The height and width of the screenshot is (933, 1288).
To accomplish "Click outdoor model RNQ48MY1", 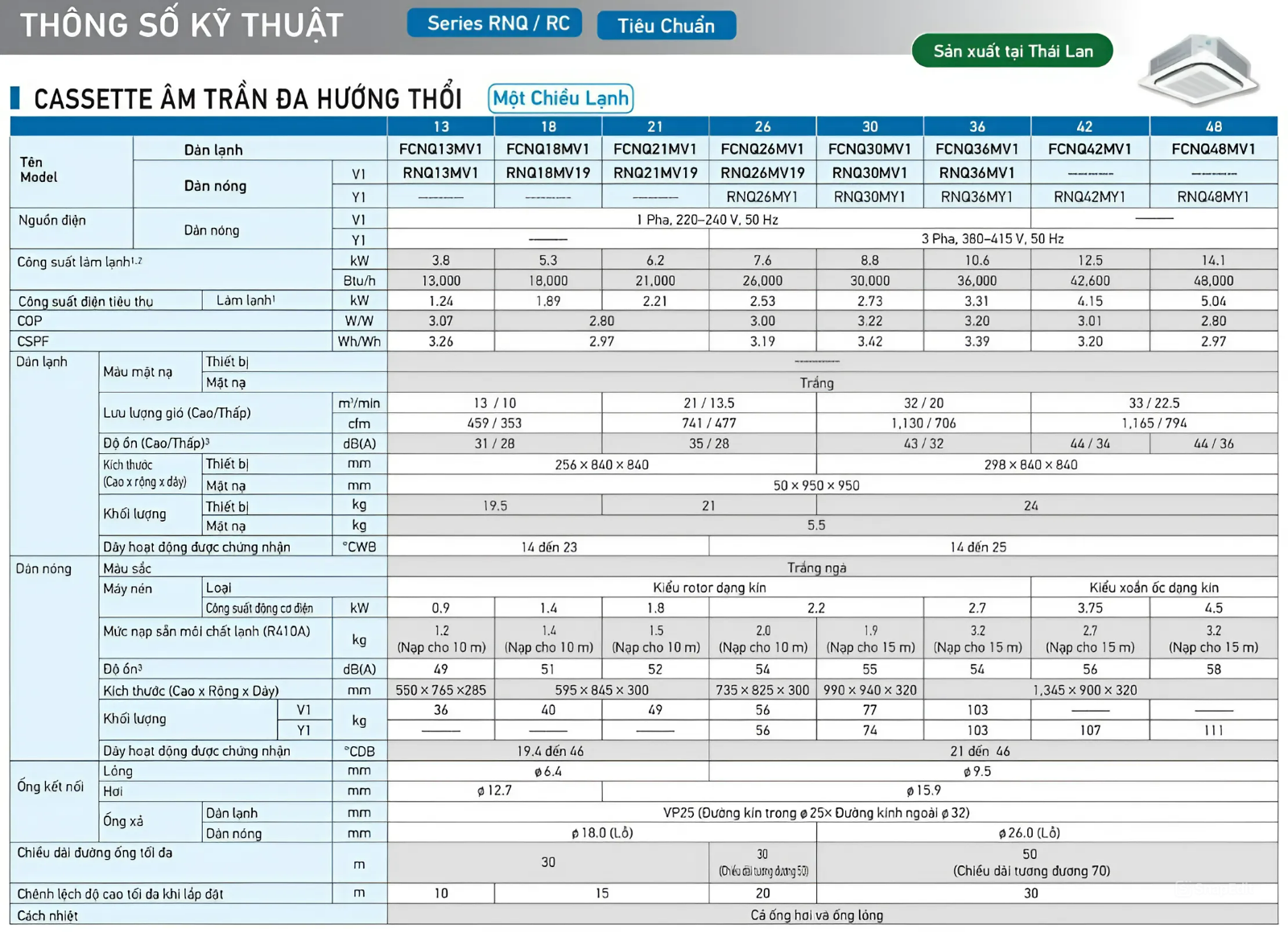I will [x=1214, y=196].
